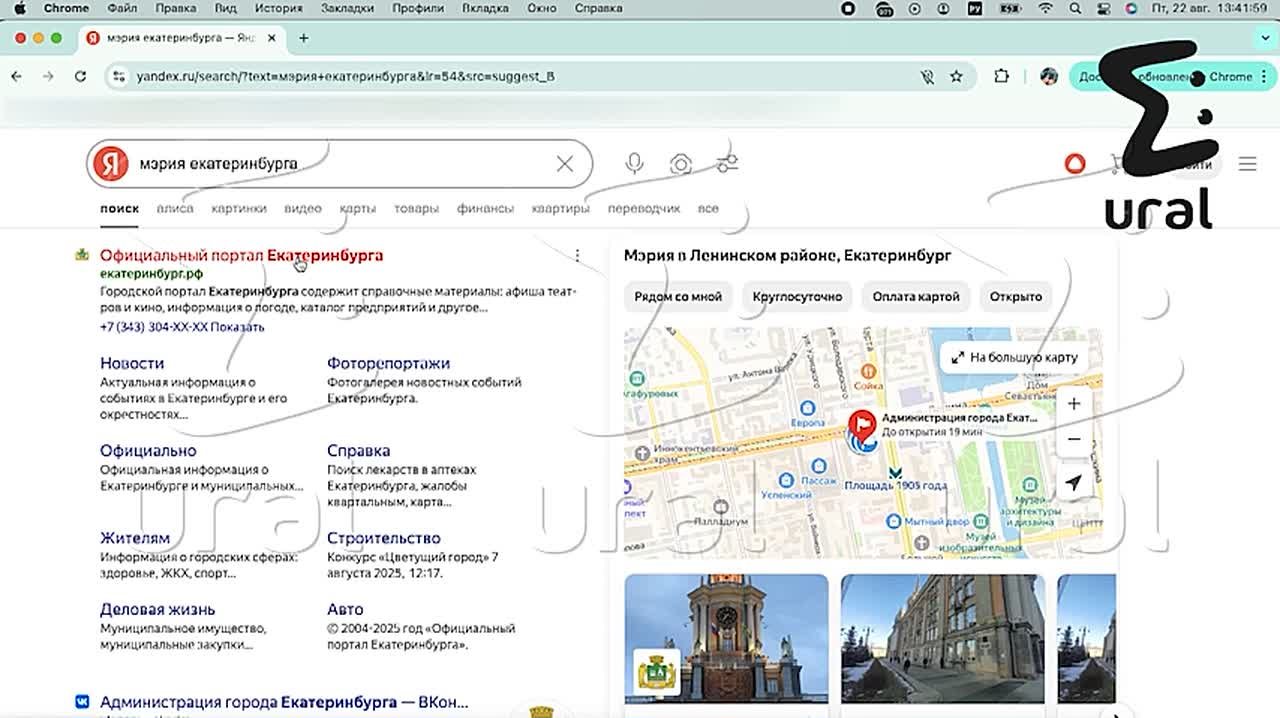Toggle the Оплата картой filter
Viewport: 1280px width, 718px height.
pyautogui.click(x=916, y=297)
